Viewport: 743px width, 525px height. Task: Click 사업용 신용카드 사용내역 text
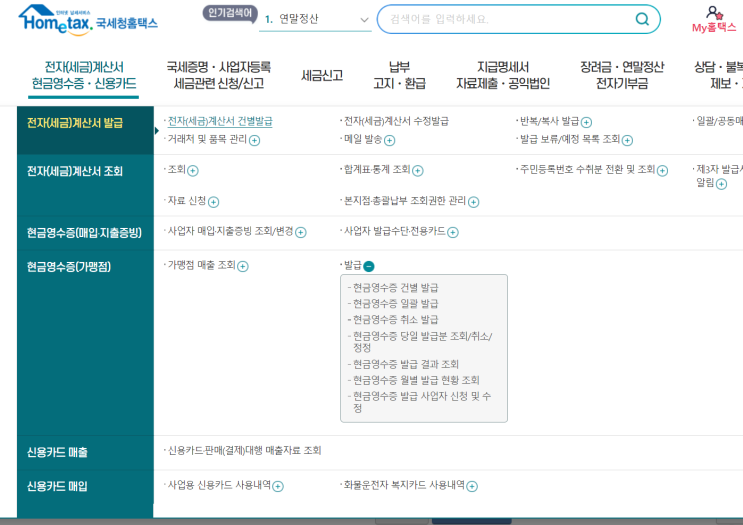(219, 485)
